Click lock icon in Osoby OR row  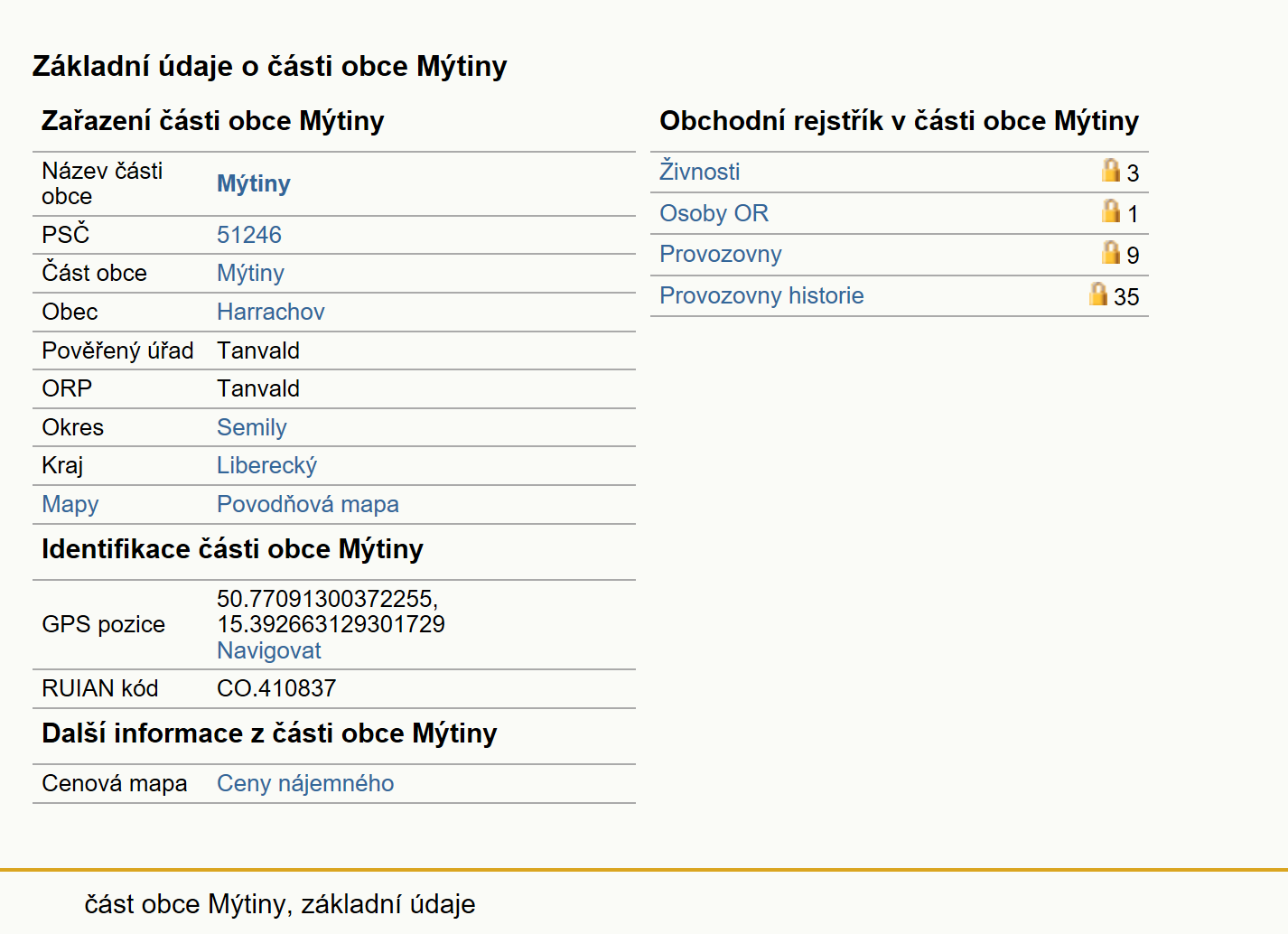(x=1110, y=210)
